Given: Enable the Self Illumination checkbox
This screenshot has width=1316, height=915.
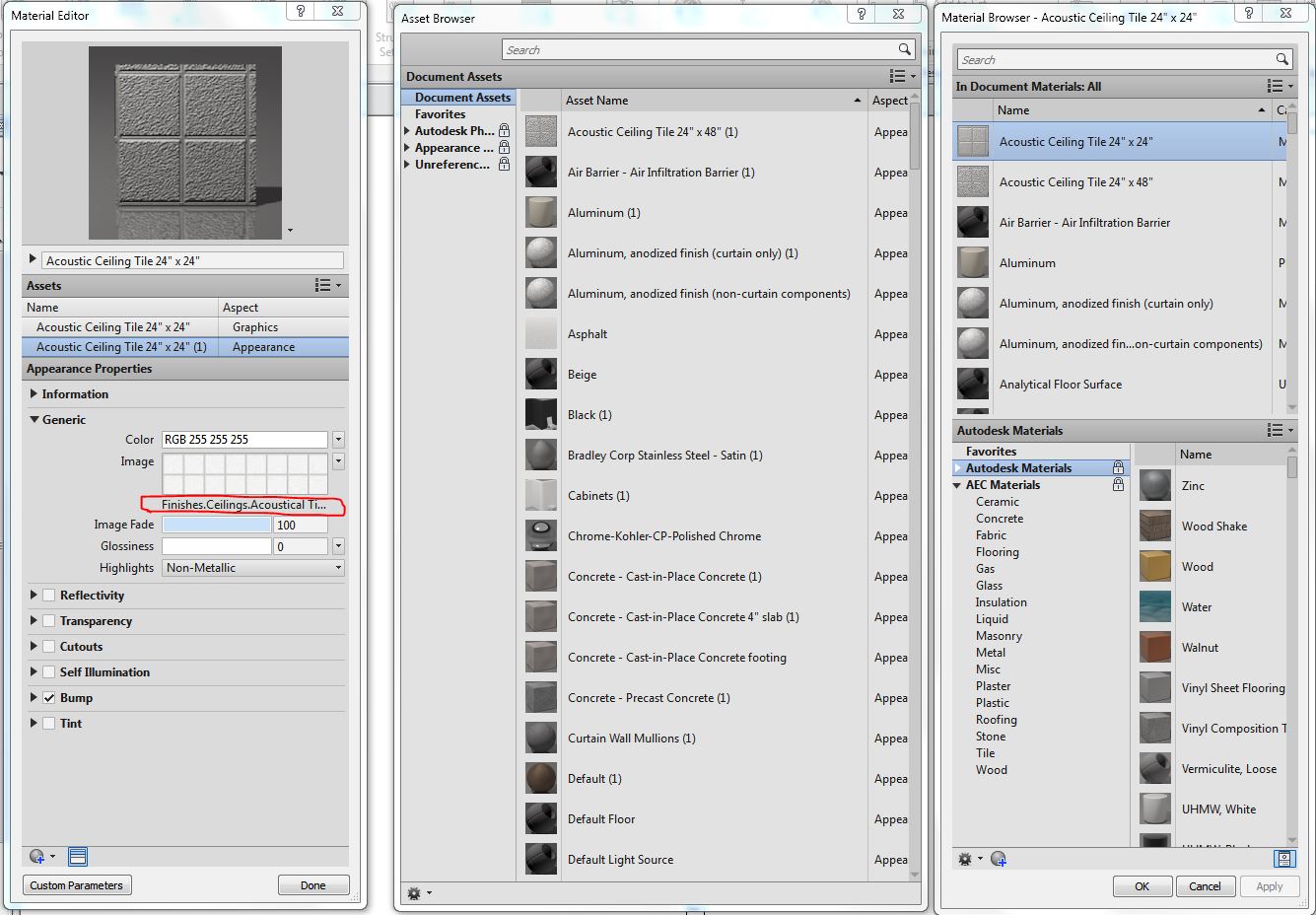Looking at the screenshot, I should pyautogui.click(x=49, y=672).
